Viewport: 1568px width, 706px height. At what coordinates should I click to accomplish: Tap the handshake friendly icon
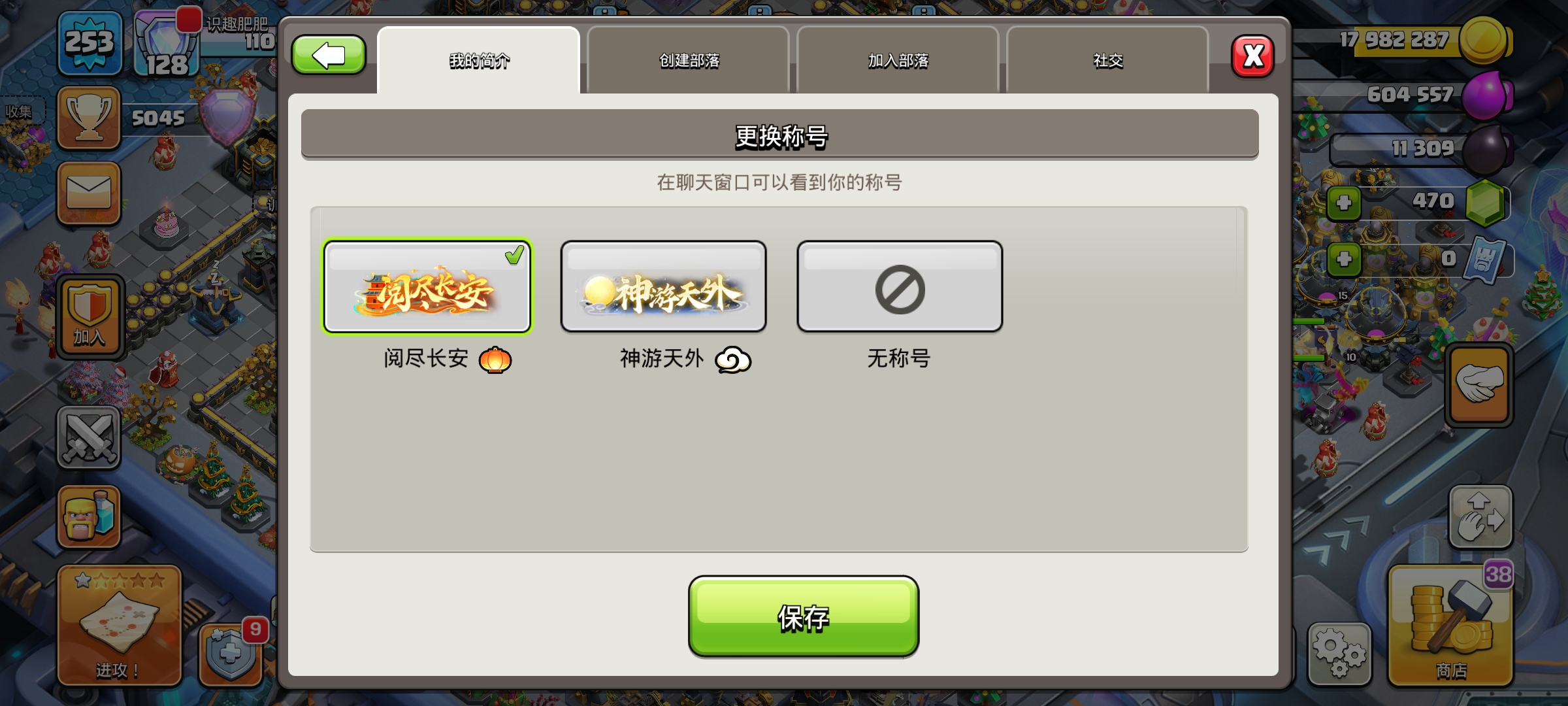tap(1479, 386)
